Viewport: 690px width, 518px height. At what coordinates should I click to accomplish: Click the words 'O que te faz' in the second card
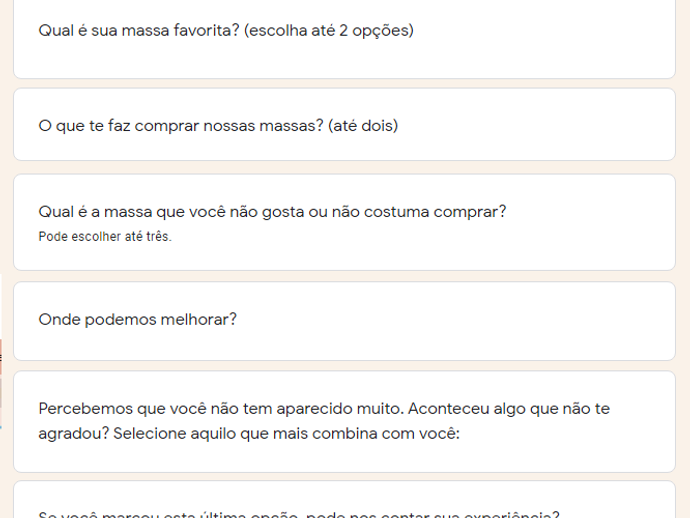[84, 126]
